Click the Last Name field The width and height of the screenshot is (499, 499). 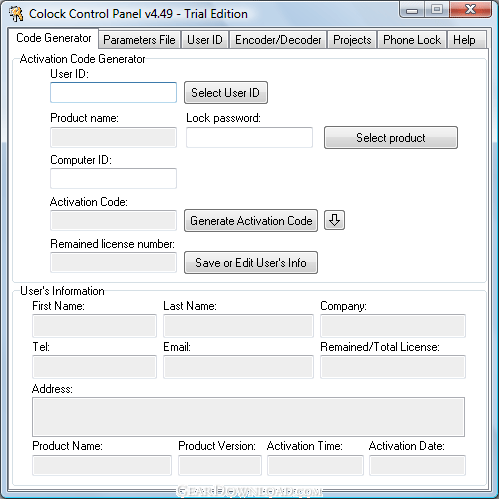coord(238,326)
